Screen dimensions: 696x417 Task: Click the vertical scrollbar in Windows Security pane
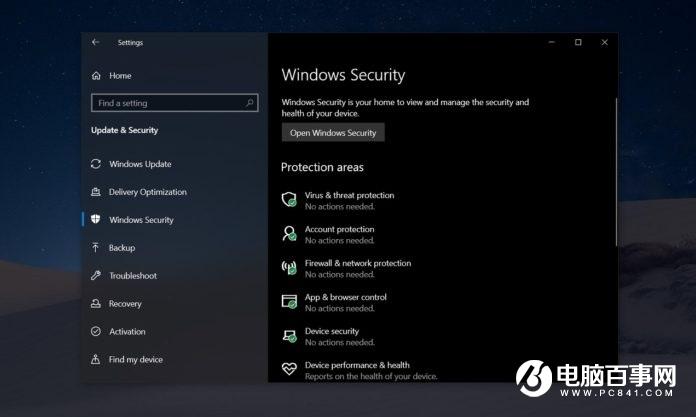click(x=616, y=172)
